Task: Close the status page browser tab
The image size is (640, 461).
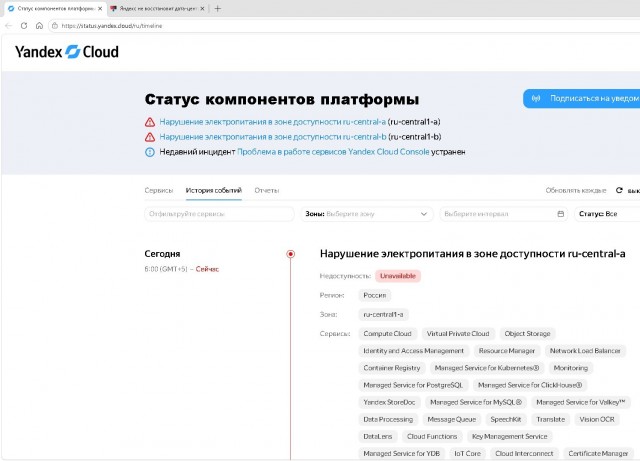Action: pyautogui.click(x=100, y=9)
